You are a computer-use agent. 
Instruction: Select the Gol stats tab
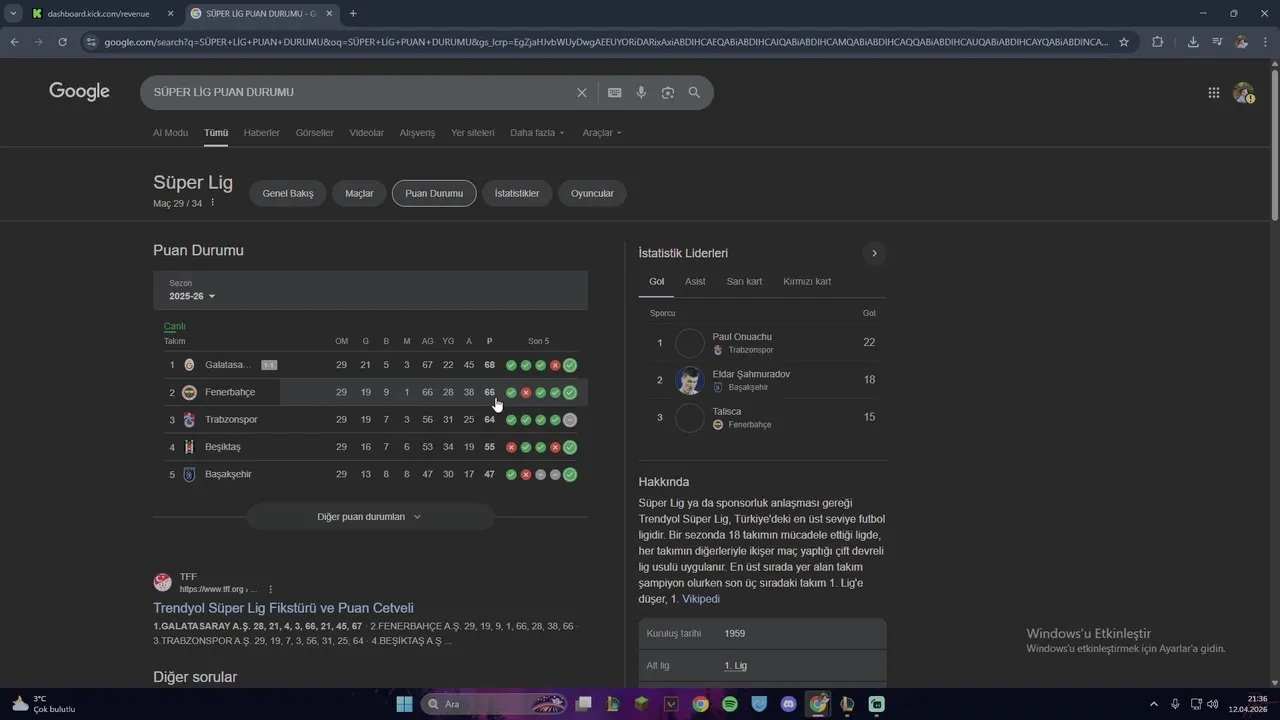656,282
